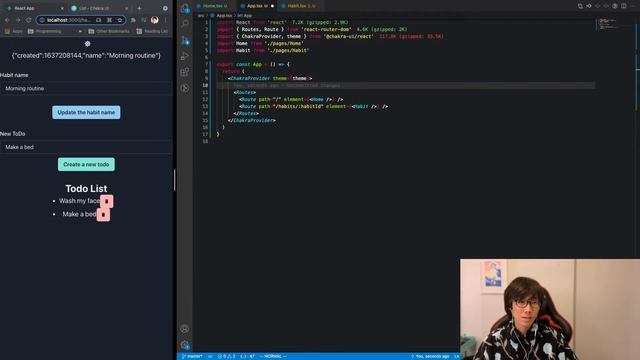Viewport: 640px width, 360px height.
Task: Toggle color mode sun icon on page
Action: coord(87,44)
